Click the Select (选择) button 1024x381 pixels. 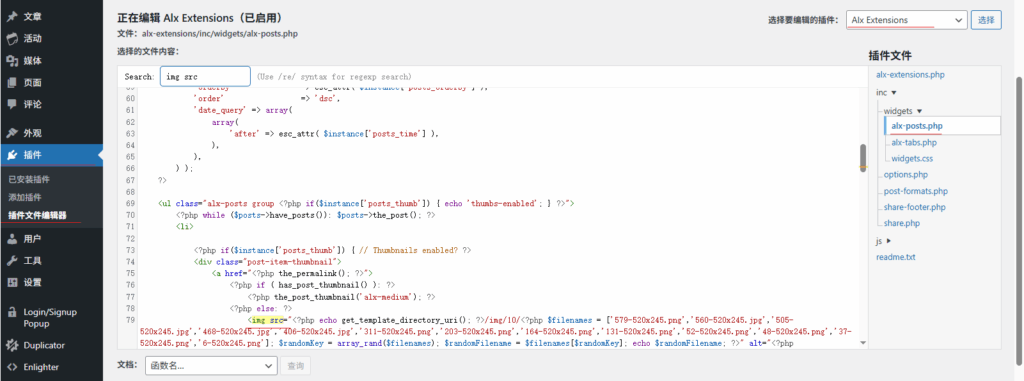(x=986, y=20)
